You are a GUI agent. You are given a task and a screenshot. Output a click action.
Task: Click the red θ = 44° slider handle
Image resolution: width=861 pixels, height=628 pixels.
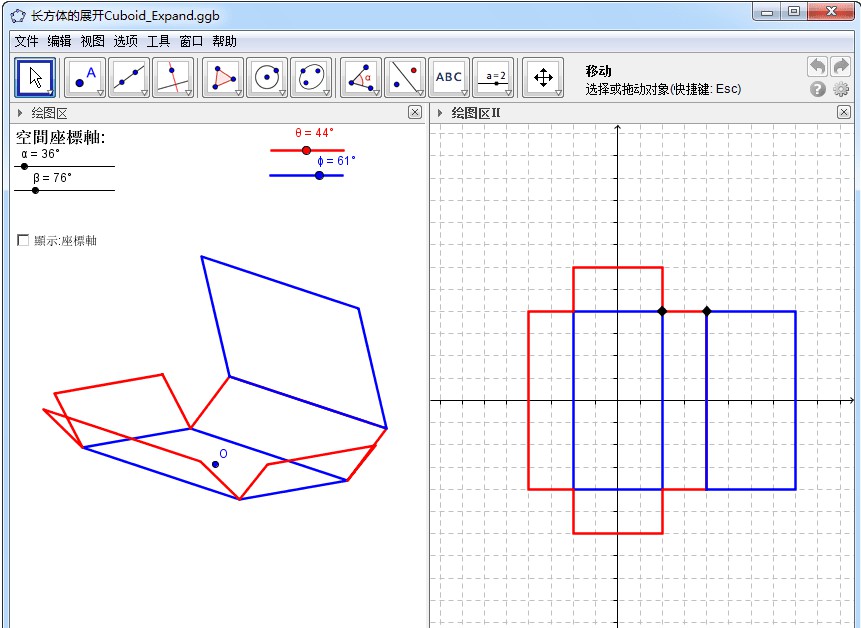pyautogui.click(x=306, y=150)
